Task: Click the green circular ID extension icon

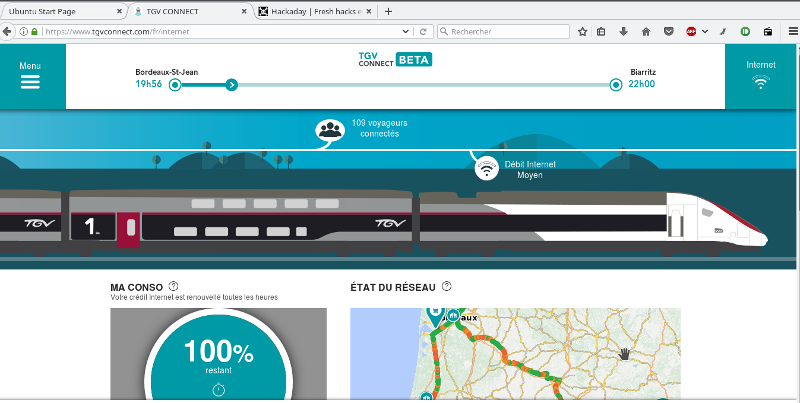Action: click(745, 32)
